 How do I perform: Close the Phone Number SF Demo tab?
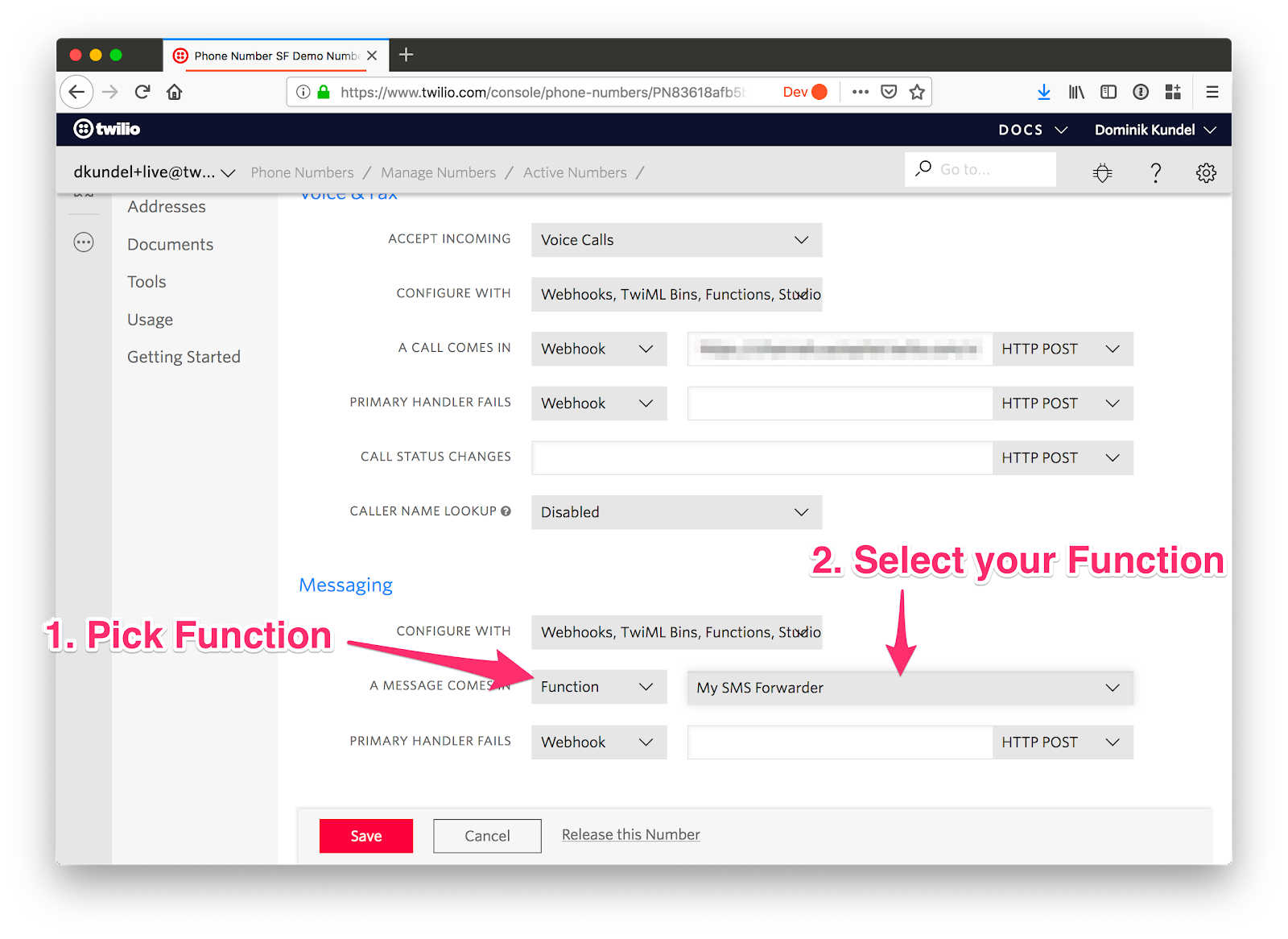pyautogui.click(x=372, y=56)
